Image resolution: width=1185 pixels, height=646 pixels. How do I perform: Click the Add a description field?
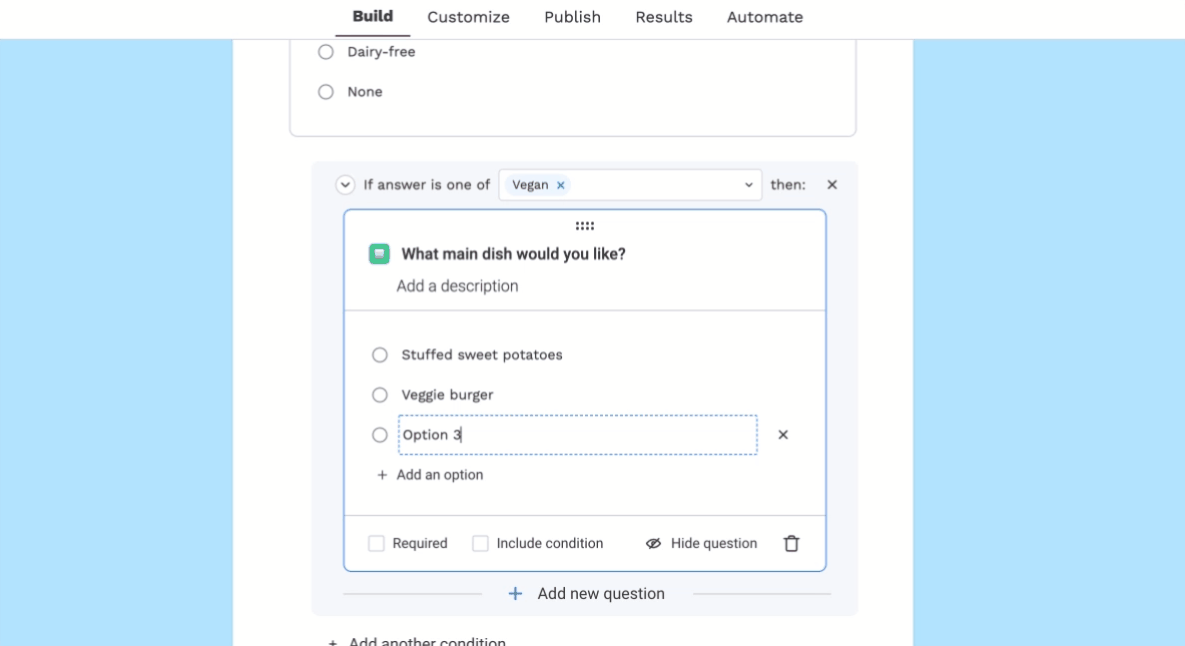[457, 286]
